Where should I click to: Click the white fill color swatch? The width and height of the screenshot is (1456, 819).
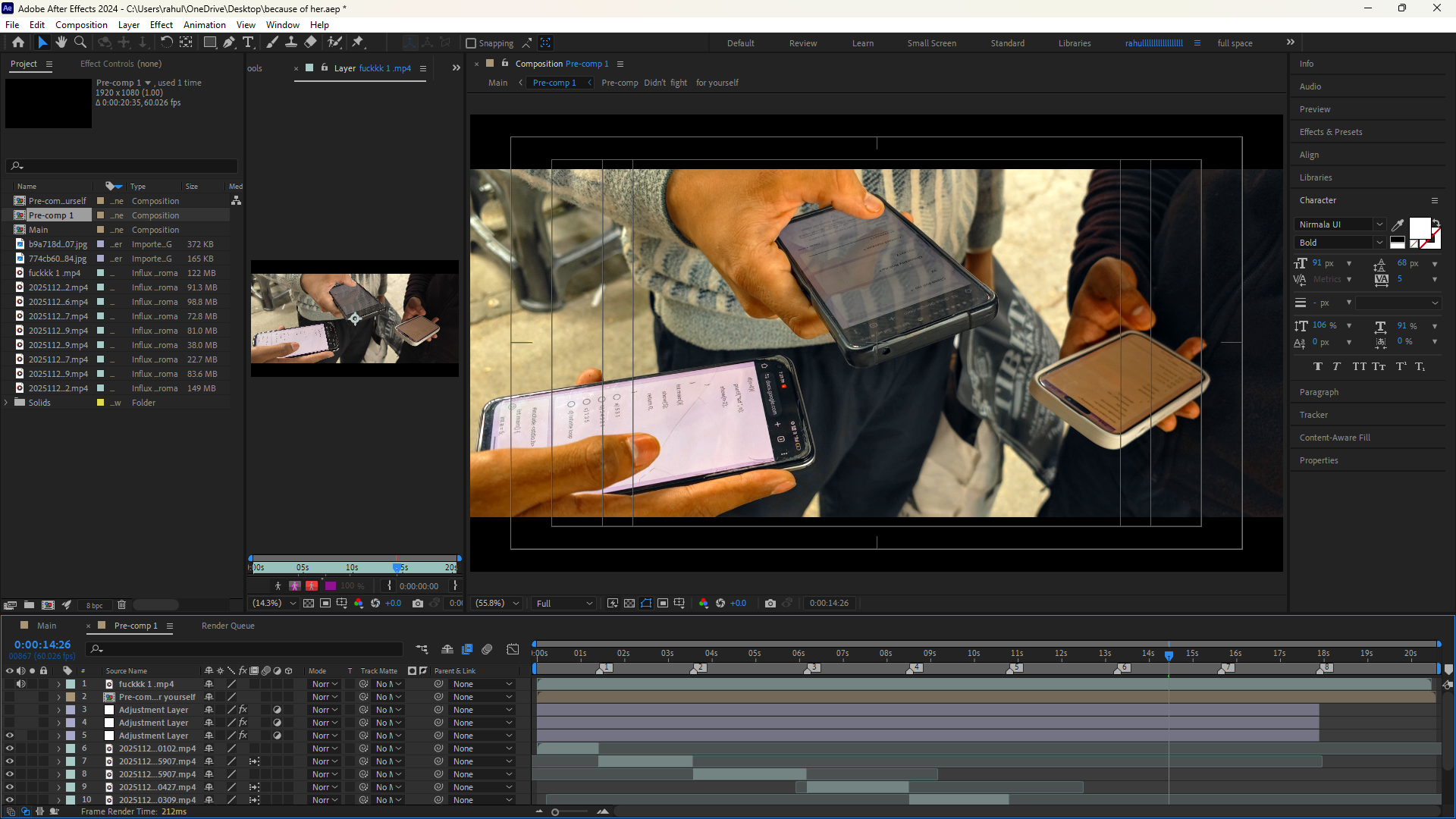tap(1420, 228)
